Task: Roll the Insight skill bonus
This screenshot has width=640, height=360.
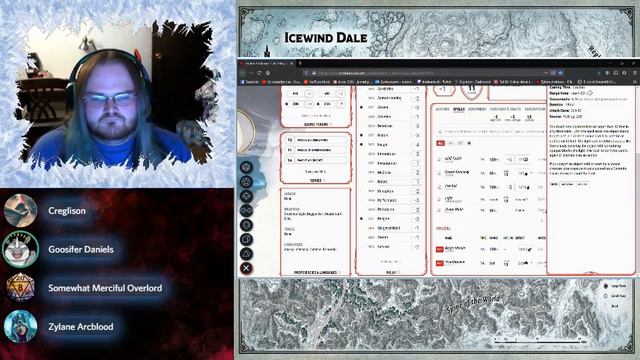Action: point(416,144)
